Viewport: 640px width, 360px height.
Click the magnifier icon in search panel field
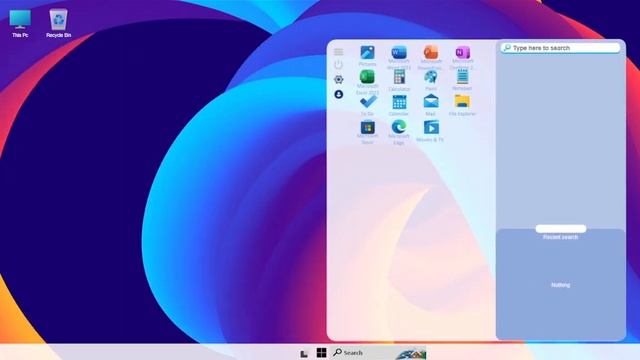click(x=507, y=48)
